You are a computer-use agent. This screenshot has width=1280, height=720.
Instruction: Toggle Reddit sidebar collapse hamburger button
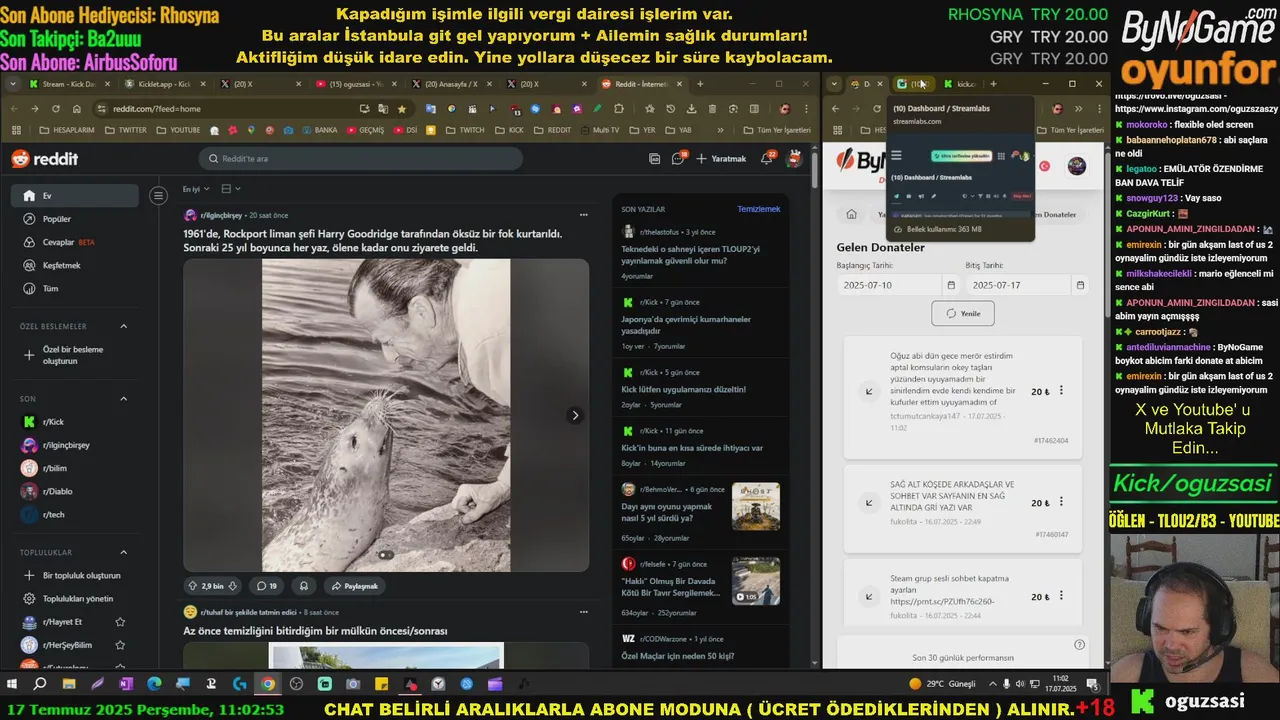pos(158,196)
